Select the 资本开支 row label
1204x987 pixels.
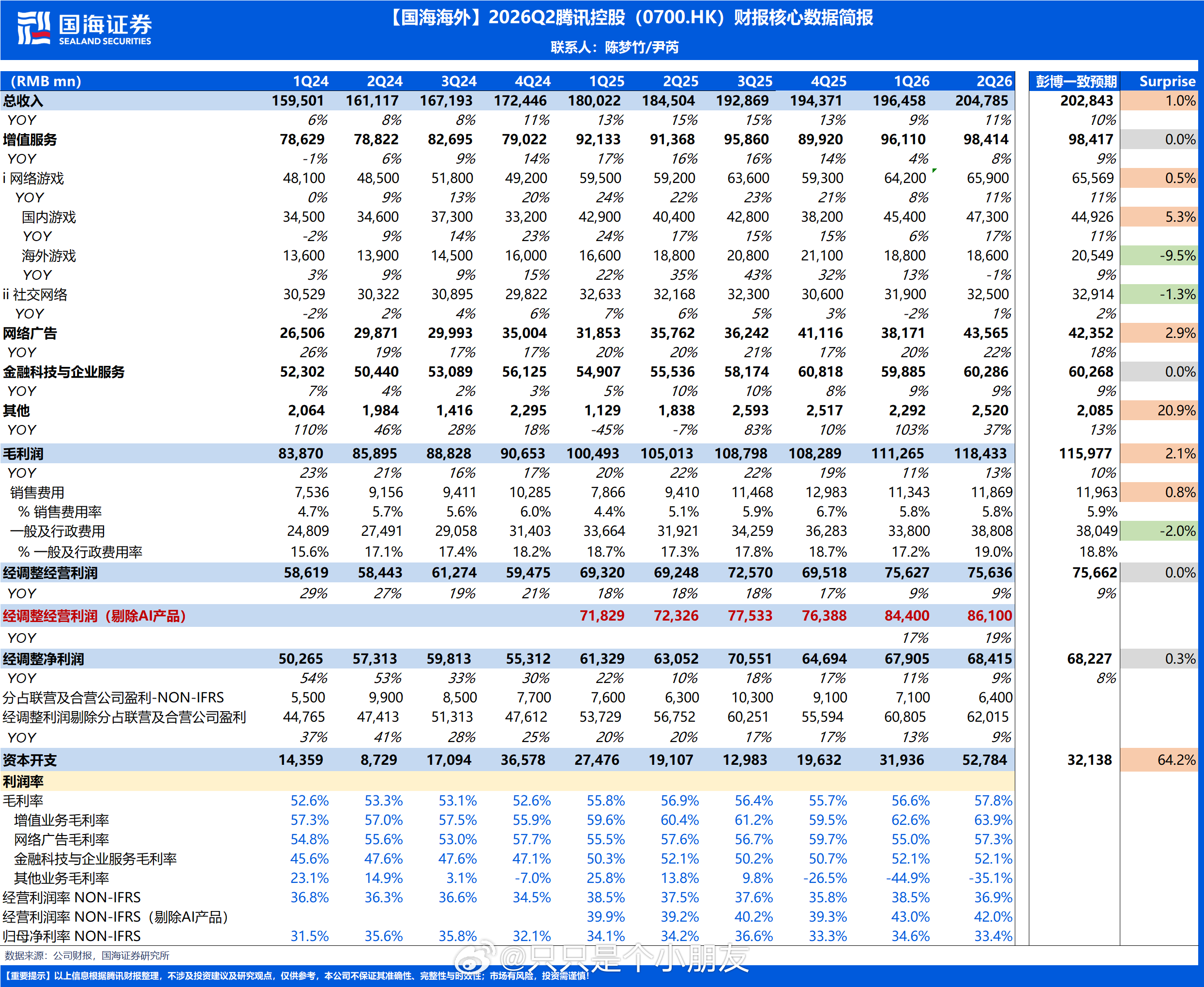coord(30,760)
